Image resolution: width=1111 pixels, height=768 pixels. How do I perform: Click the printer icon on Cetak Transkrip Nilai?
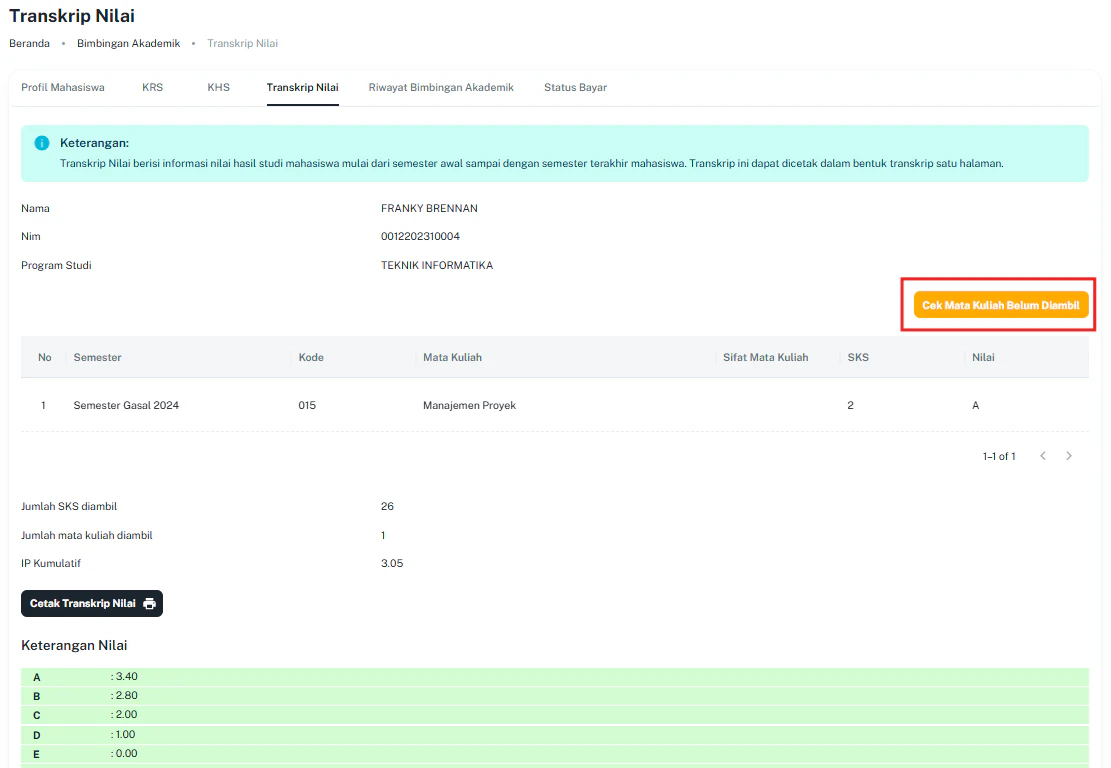point(150,604)
